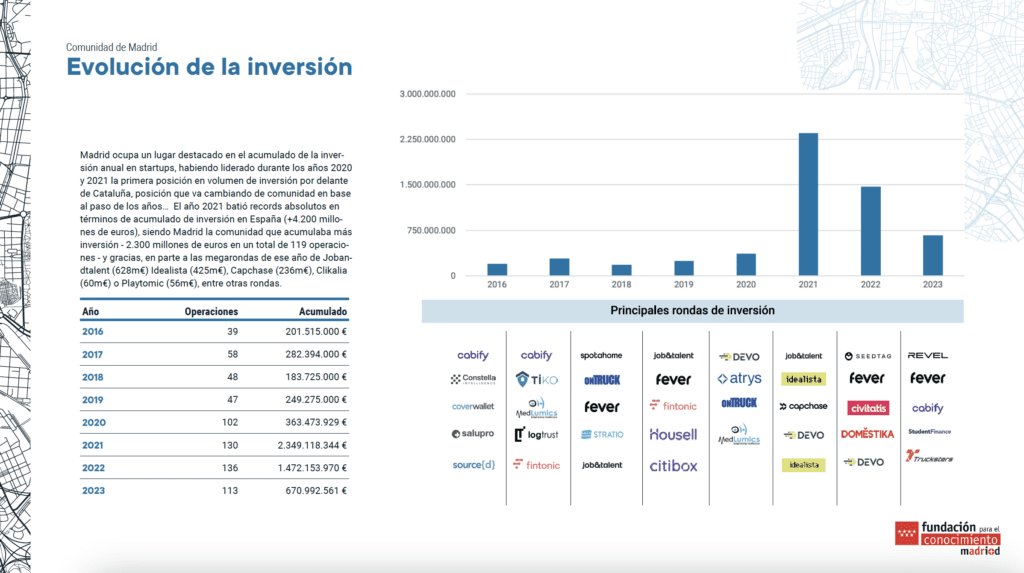Select year 2020 in the table

[x=93, y=422]
